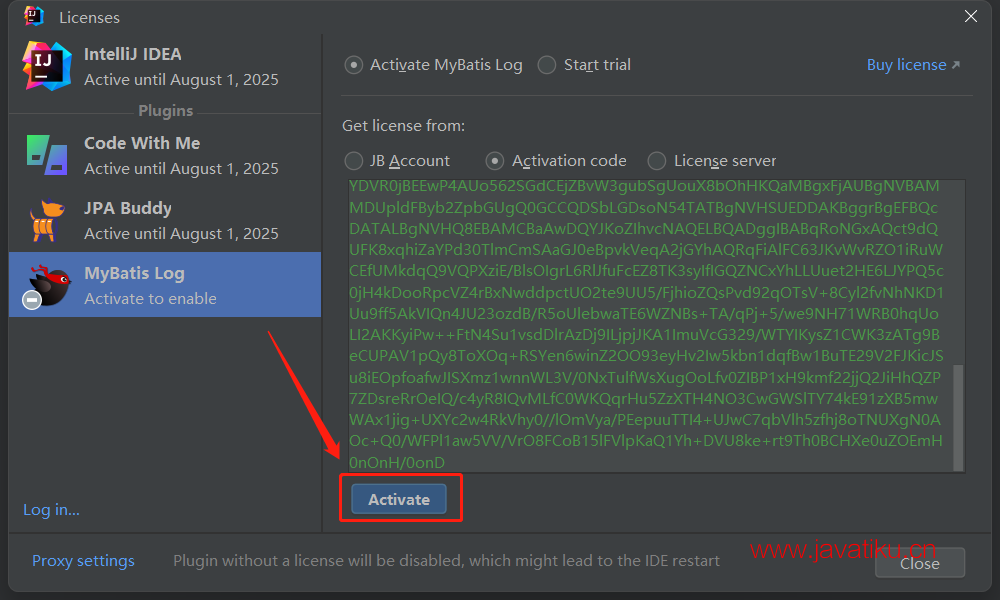Choose the License server option
The width and height of the screenshot is (1000, 600).
pyautogui.click(x=657, y=161)
